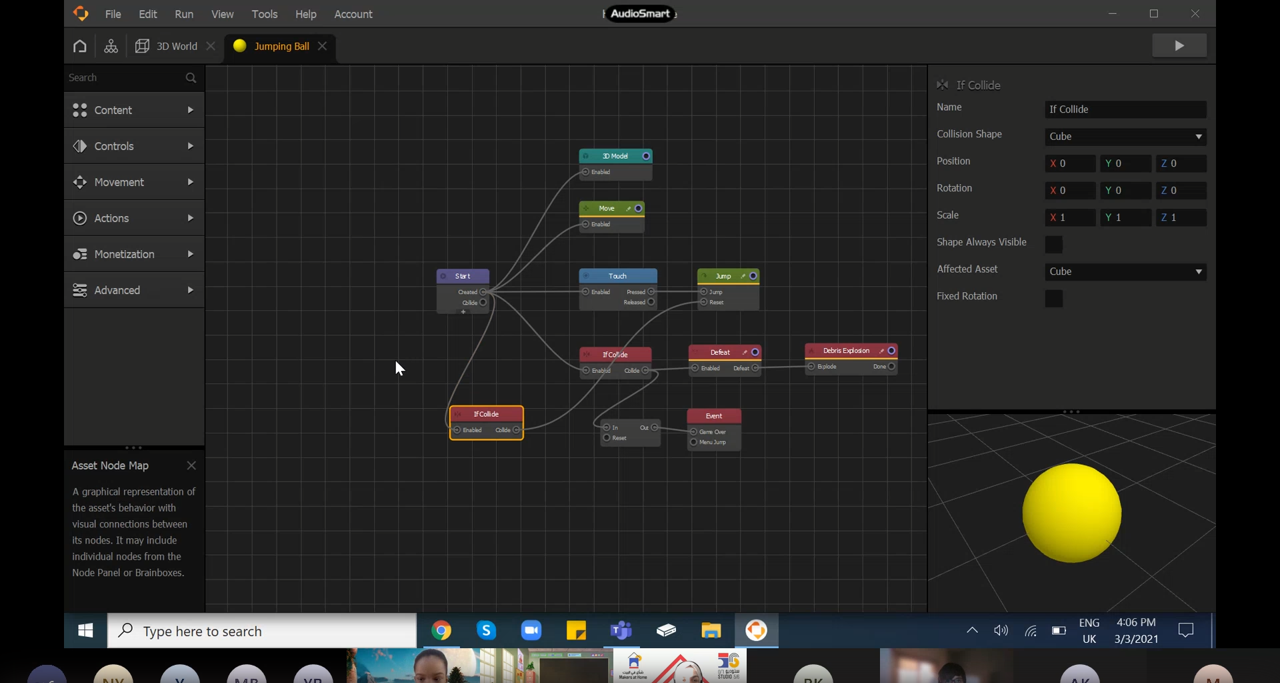
Task: Click the edit pencil icon on Jump node
Action: point(744,276)
